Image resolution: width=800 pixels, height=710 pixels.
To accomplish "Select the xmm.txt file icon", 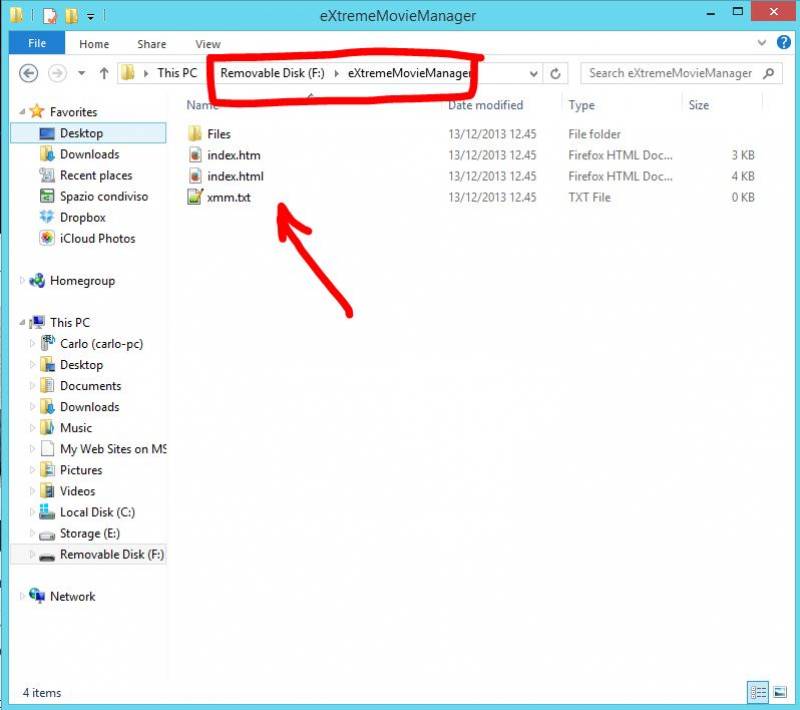I will pyautogui.click(x=195, y=197).
